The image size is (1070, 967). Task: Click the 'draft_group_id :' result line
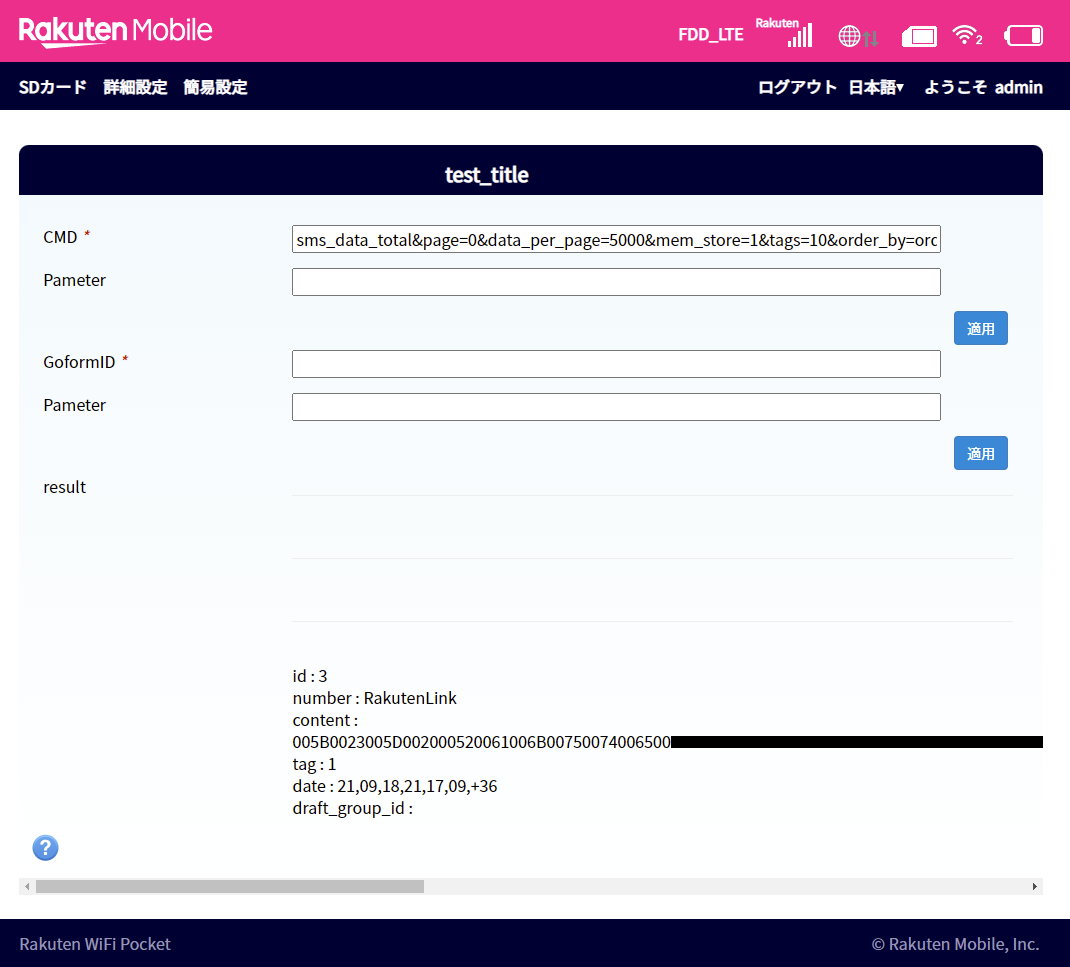click(353, 809)
